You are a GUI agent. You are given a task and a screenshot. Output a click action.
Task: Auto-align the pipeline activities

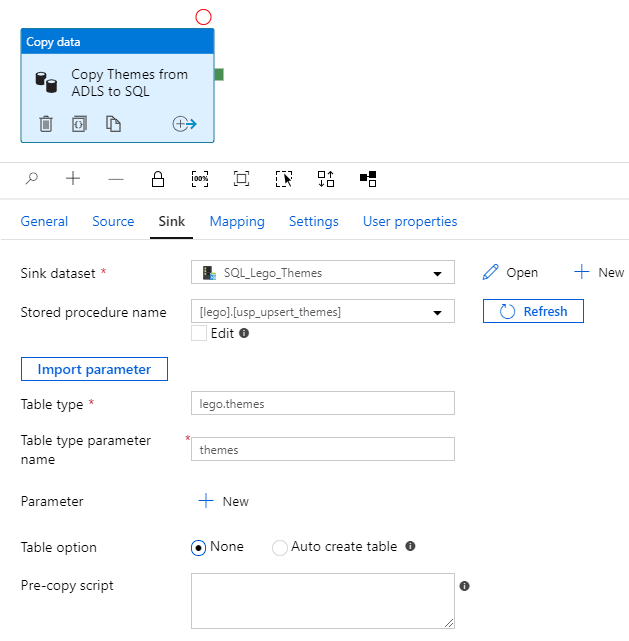click(x=326, y=179)
